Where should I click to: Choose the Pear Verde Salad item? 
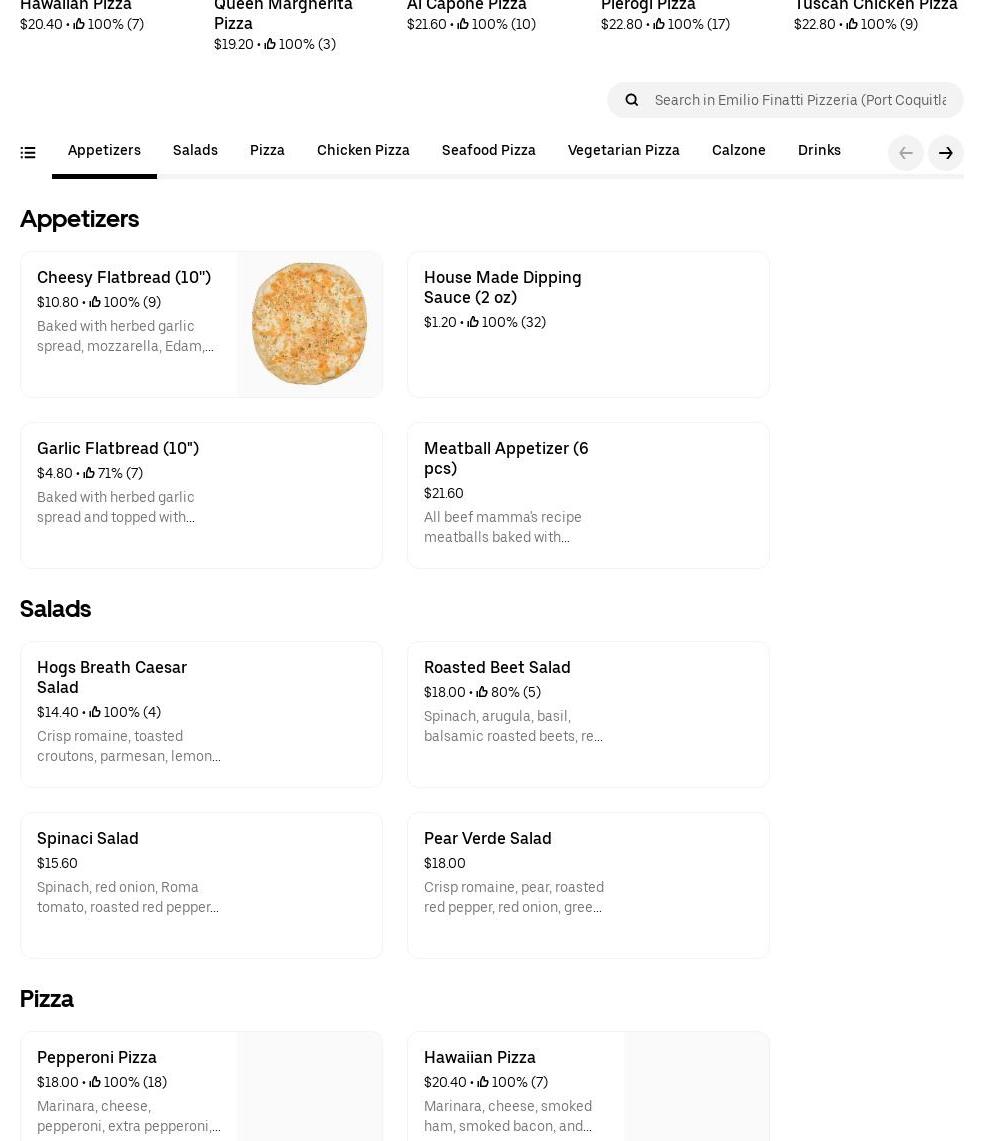588,885
